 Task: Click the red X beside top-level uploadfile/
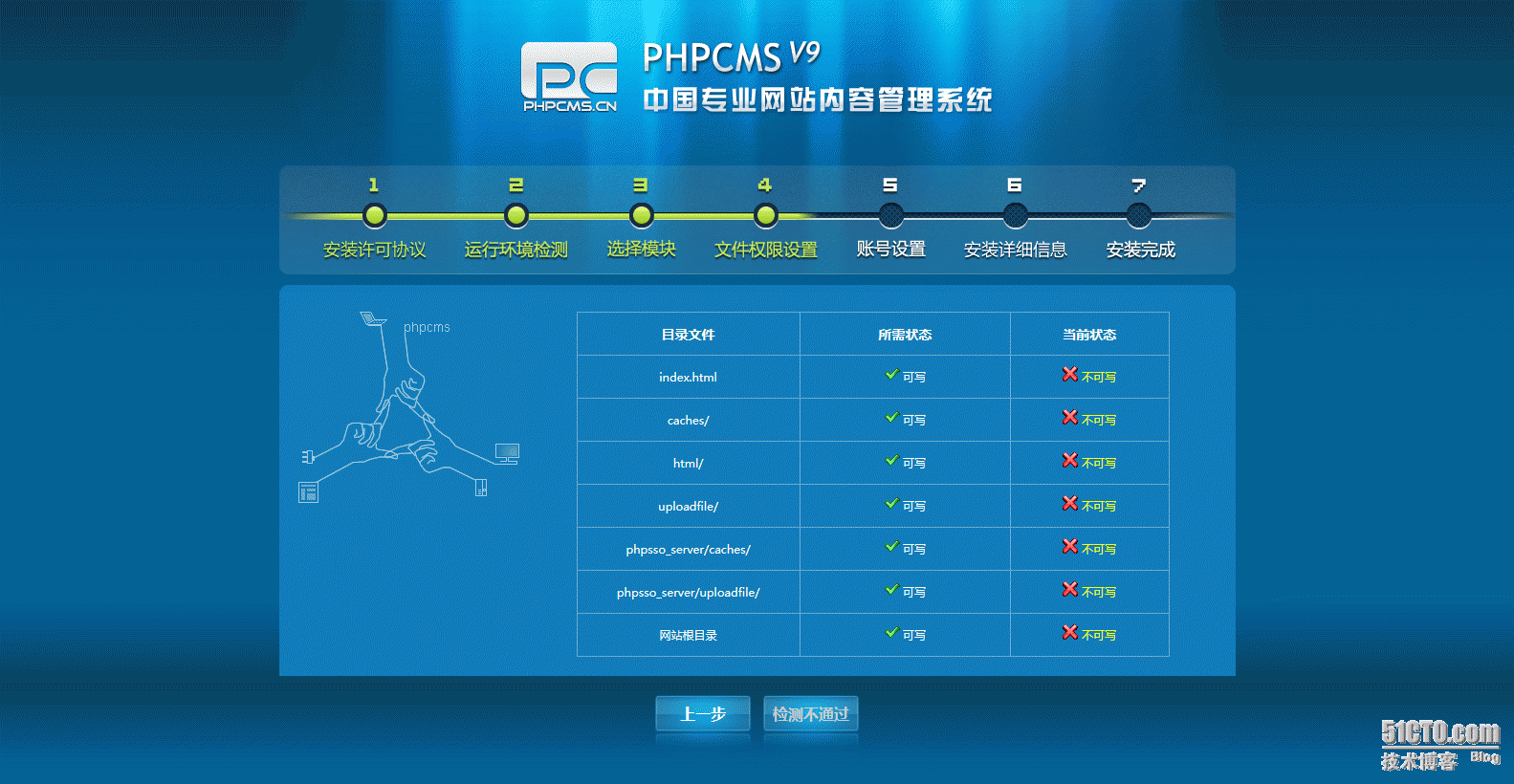point(1070,503)
